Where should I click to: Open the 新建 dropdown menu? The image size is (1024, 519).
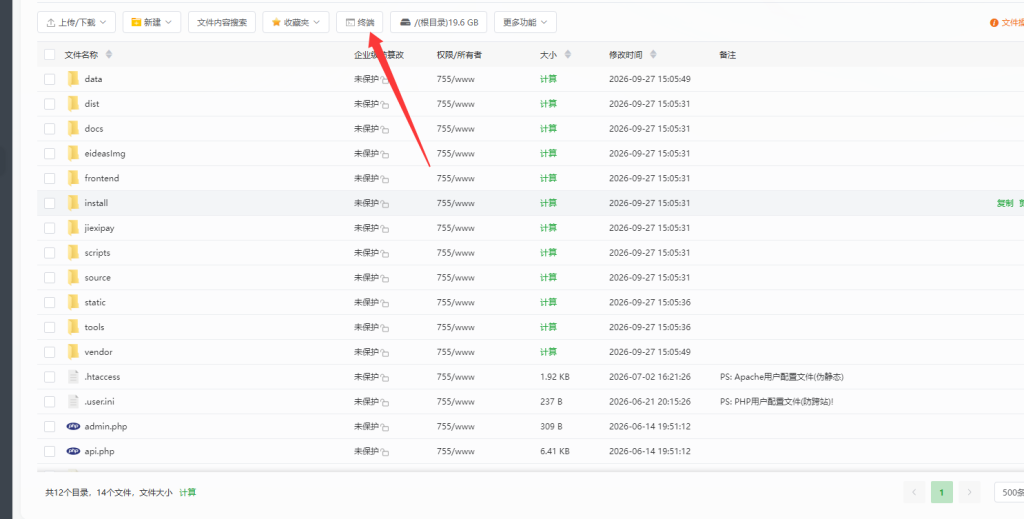pyautogui.click(x=152, y=22)
